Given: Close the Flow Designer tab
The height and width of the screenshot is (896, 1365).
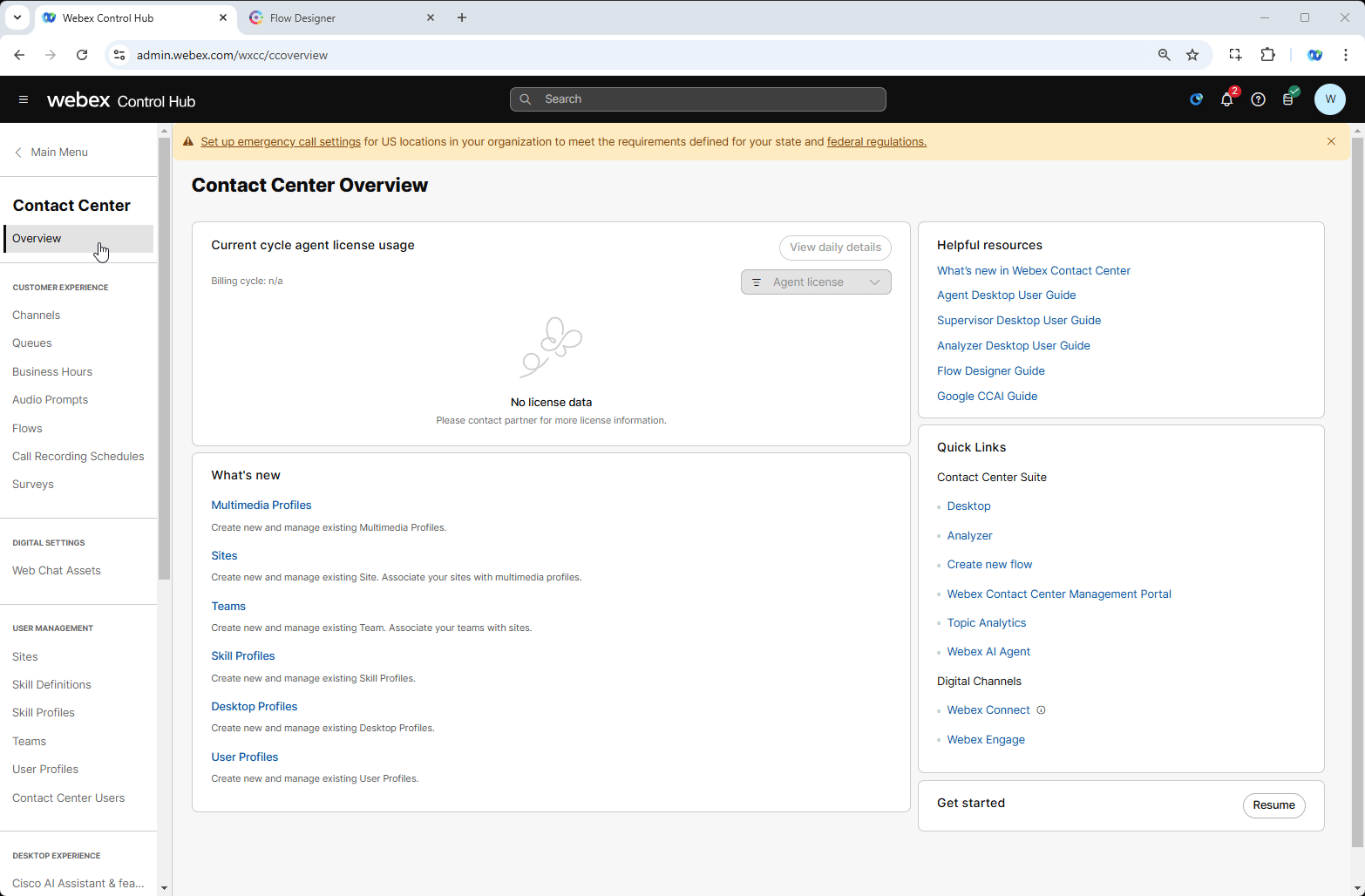Looking at the screenshot, I should [431, 17].
